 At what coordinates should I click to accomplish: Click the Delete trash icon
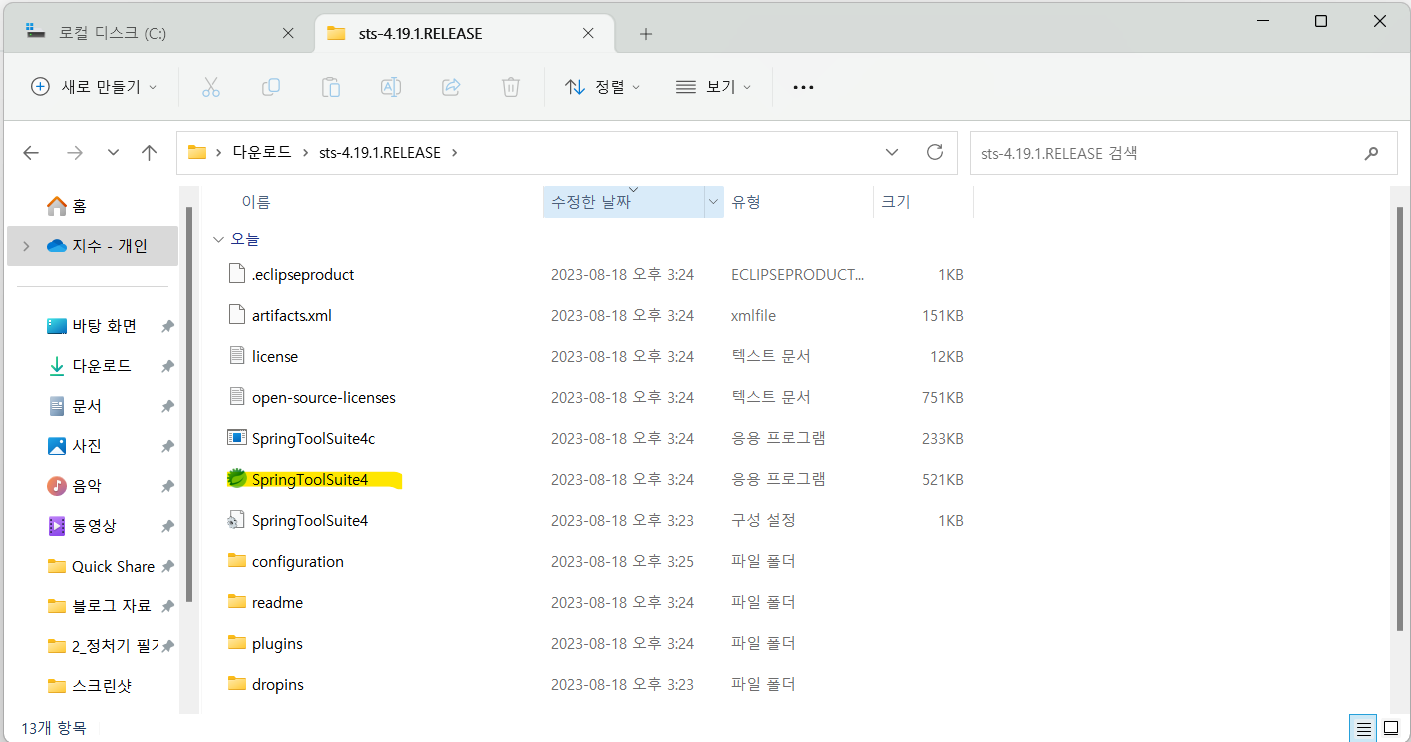tap(511, 87)
